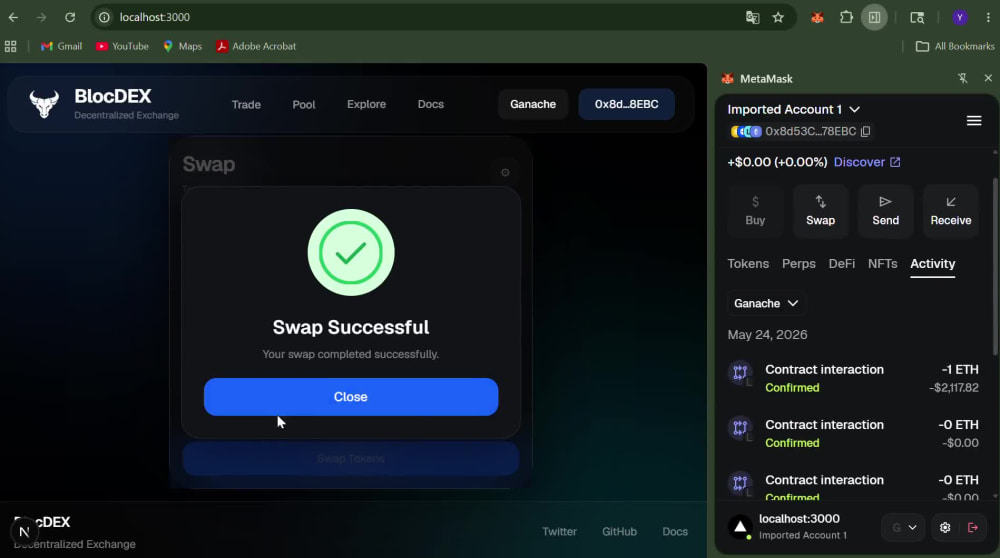Click the MetaMask Send button

pyautogui.click(x=885, y=211)
